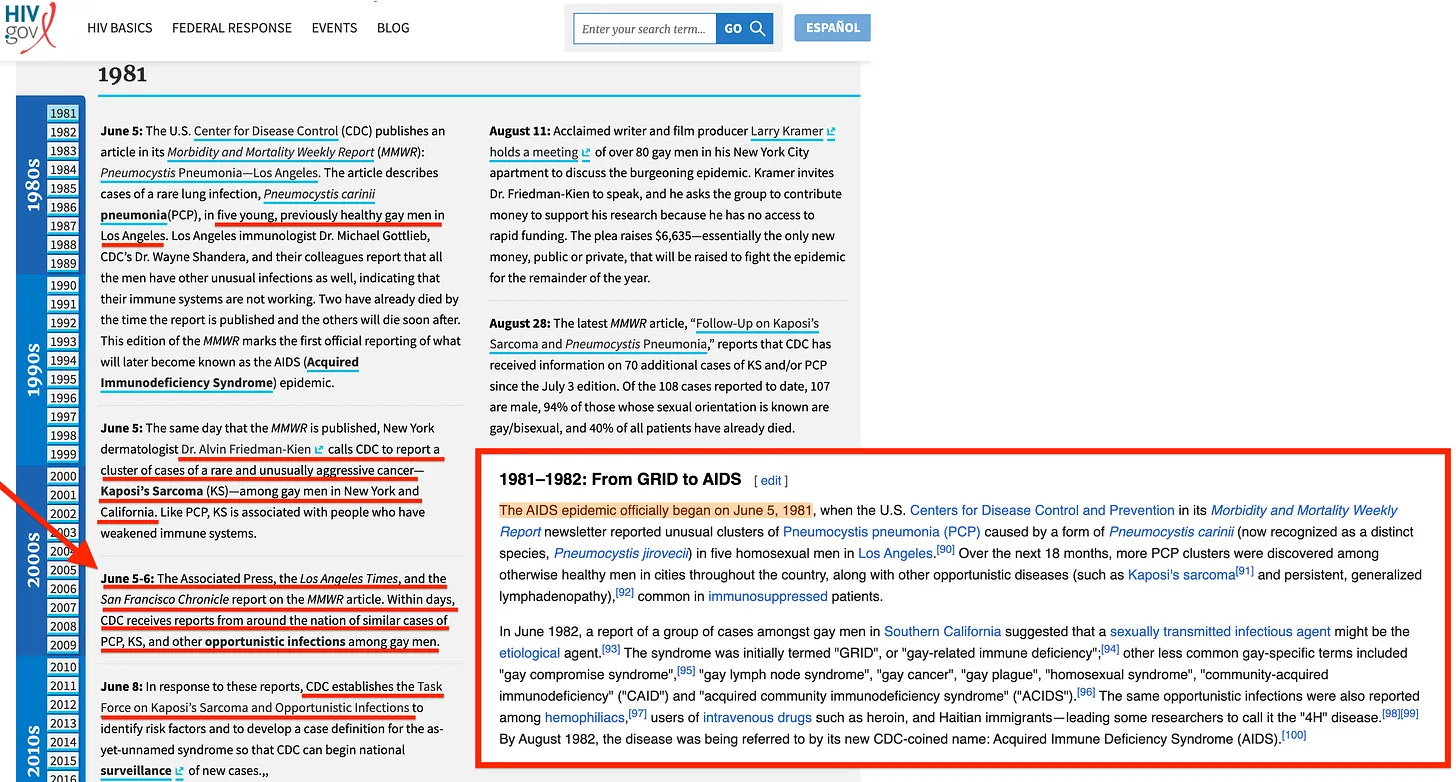Go to year 1996 in timeline
The width and height of the screenshot is (1456, 782).
point(63,398)
